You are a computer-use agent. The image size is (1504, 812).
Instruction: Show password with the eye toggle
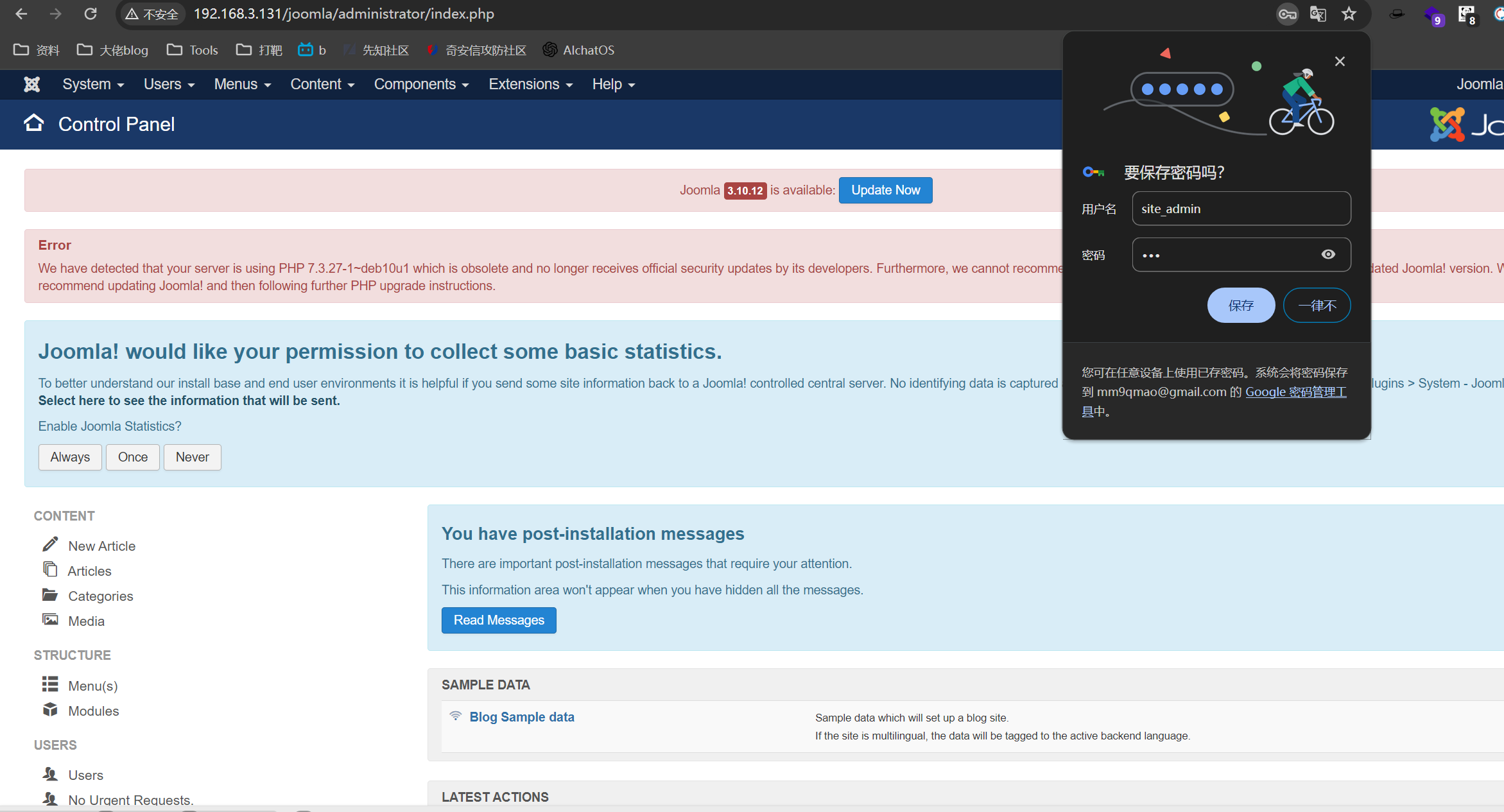(x=1328, y=255)
